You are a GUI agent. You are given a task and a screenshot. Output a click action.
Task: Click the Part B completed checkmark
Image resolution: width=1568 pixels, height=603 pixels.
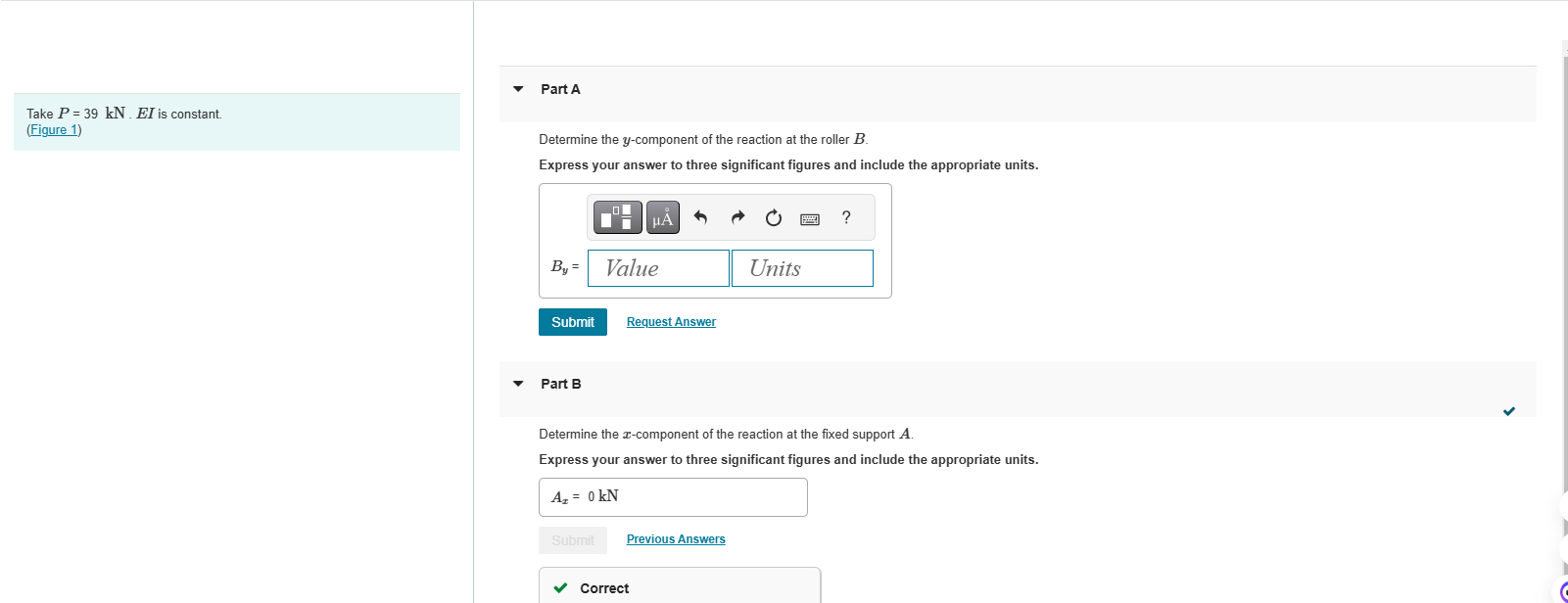[1509, 411]
